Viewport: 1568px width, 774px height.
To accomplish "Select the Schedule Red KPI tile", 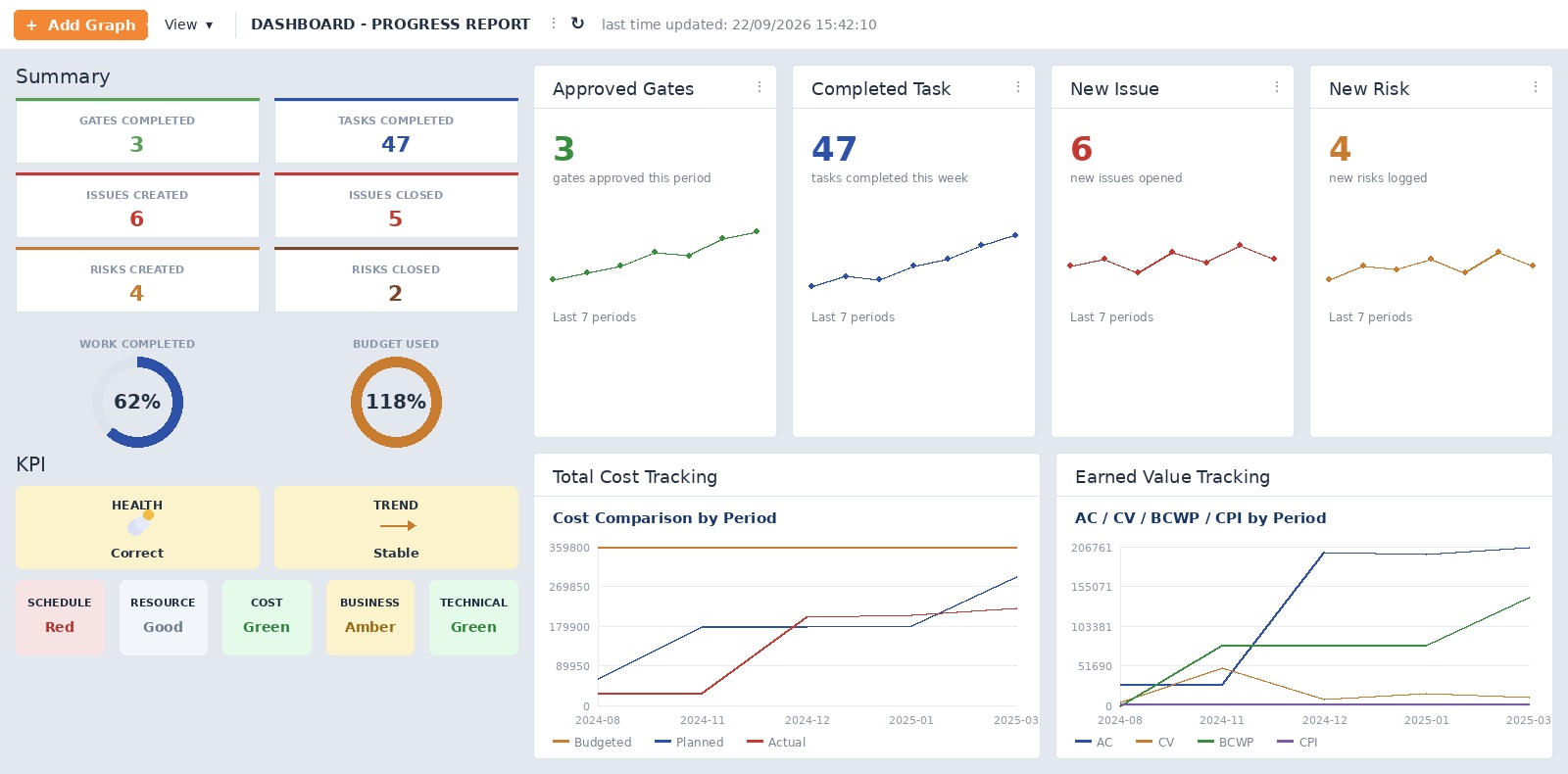I will pos(60,617).
